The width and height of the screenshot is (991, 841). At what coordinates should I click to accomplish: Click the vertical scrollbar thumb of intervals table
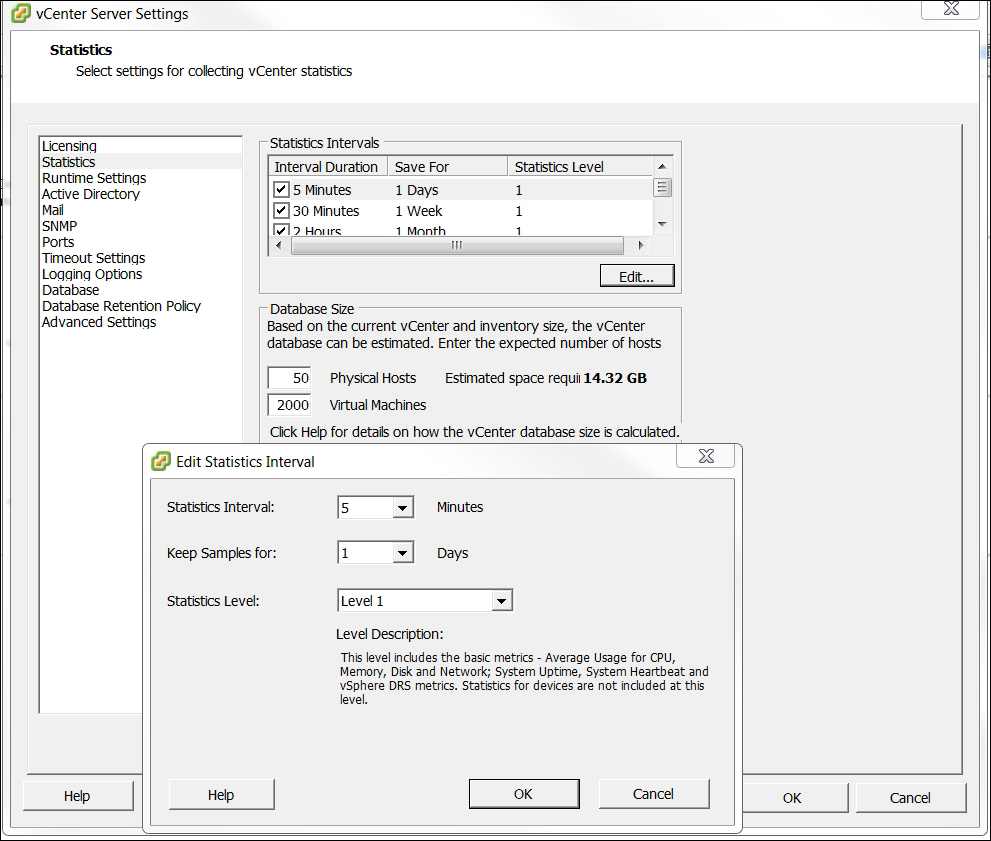pyautogui.click(x=662, y=188)
